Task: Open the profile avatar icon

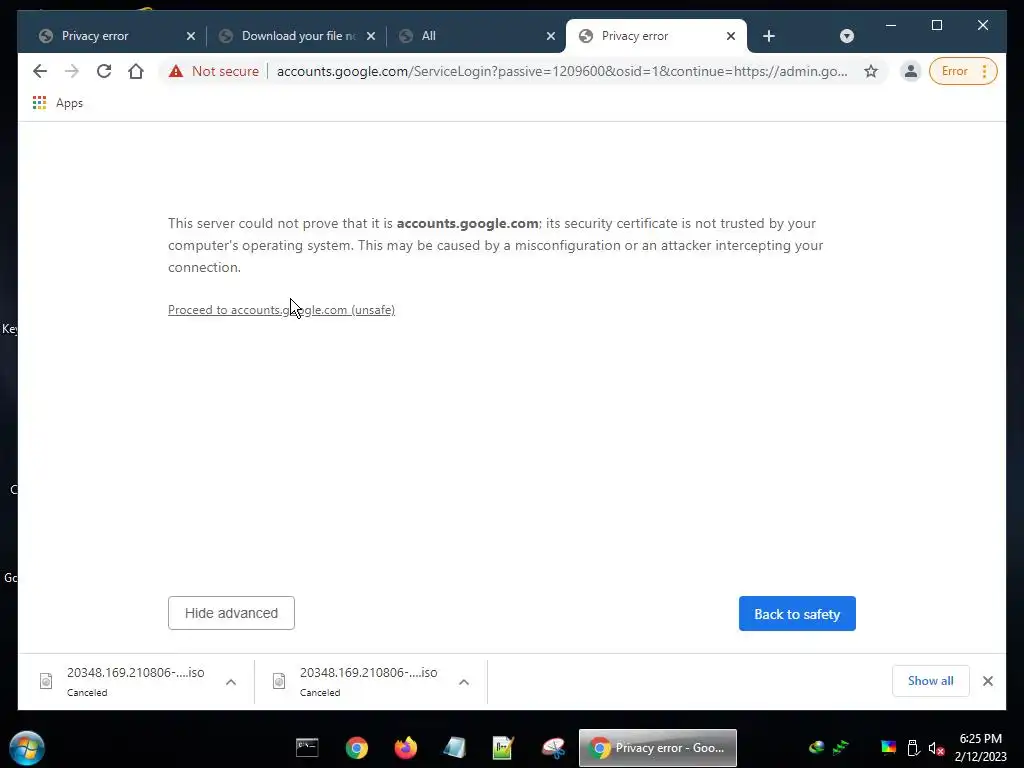Action: pyautogui.click(x=910, y=71)
